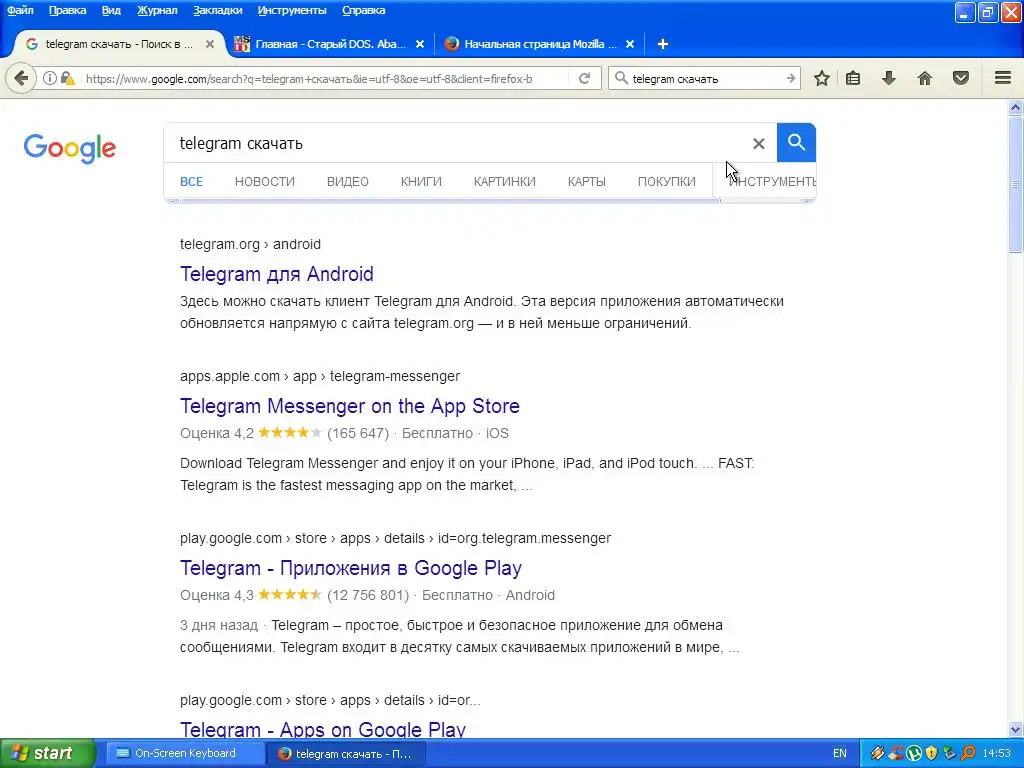
Task: Clear Google search query with X
Action: [x=758, y=144]
